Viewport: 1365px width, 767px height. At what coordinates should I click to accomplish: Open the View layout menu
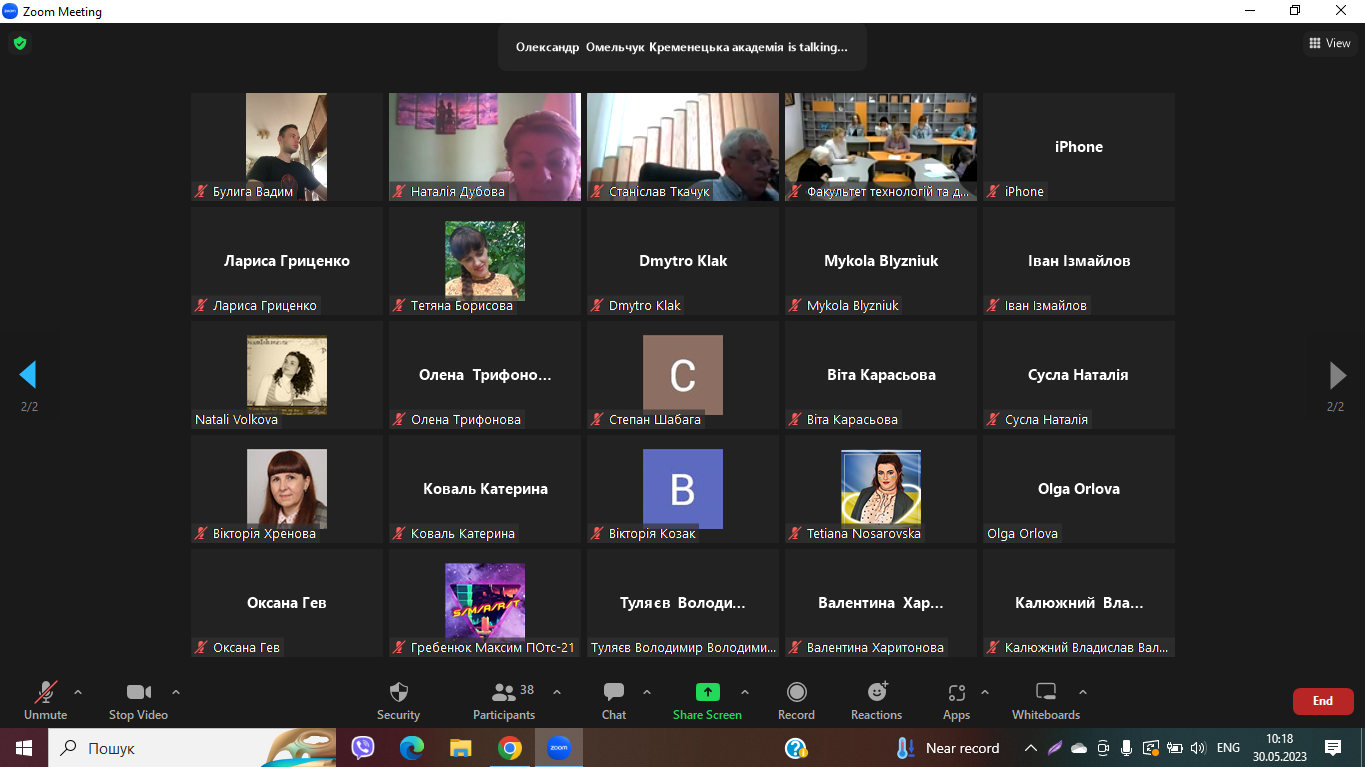pyautogui.click(x=1330, y=43)
